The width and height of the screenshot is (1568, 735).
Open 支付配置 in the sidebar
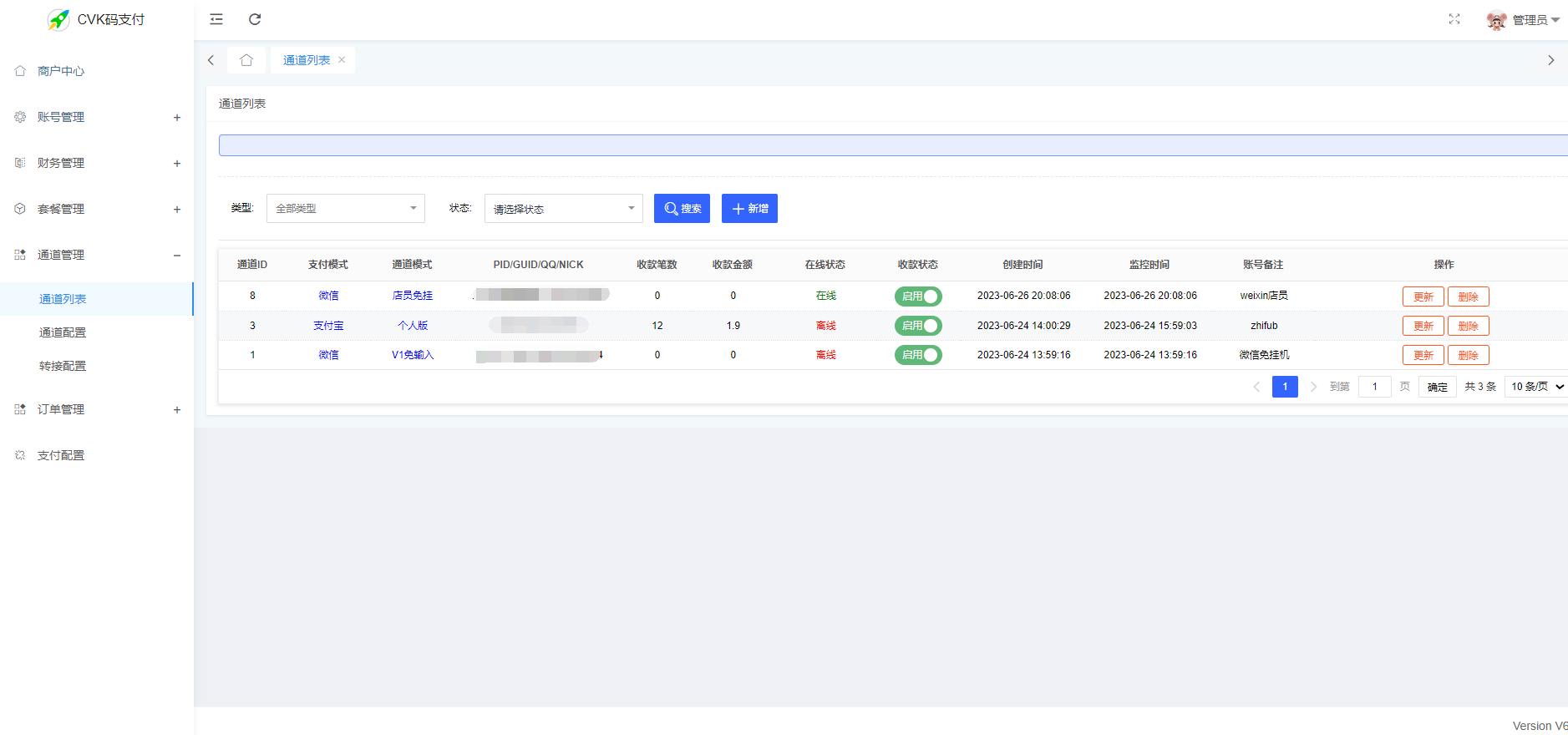[x=61, y=455]
